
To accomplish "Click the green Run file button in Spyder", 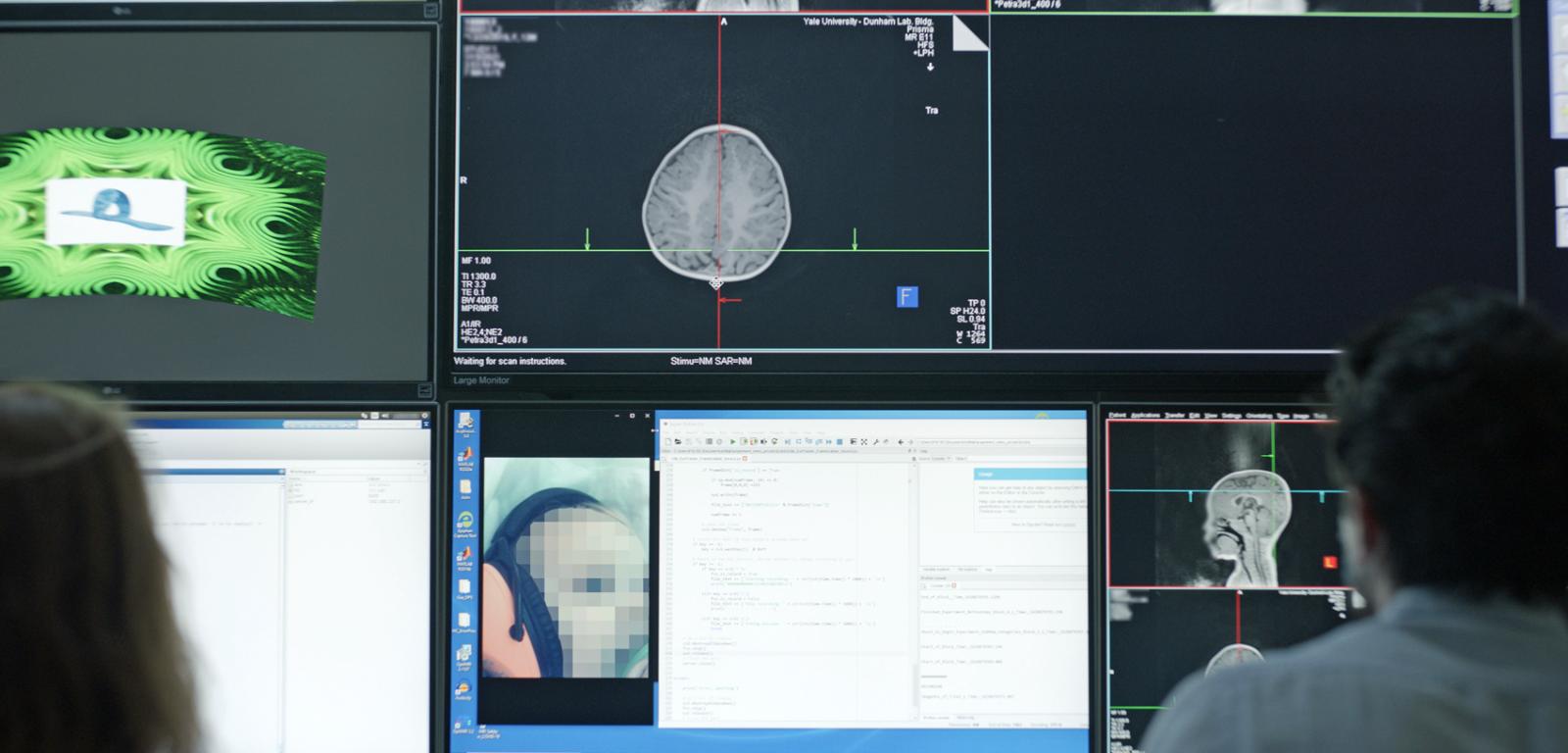I will [x=732, y=442].
